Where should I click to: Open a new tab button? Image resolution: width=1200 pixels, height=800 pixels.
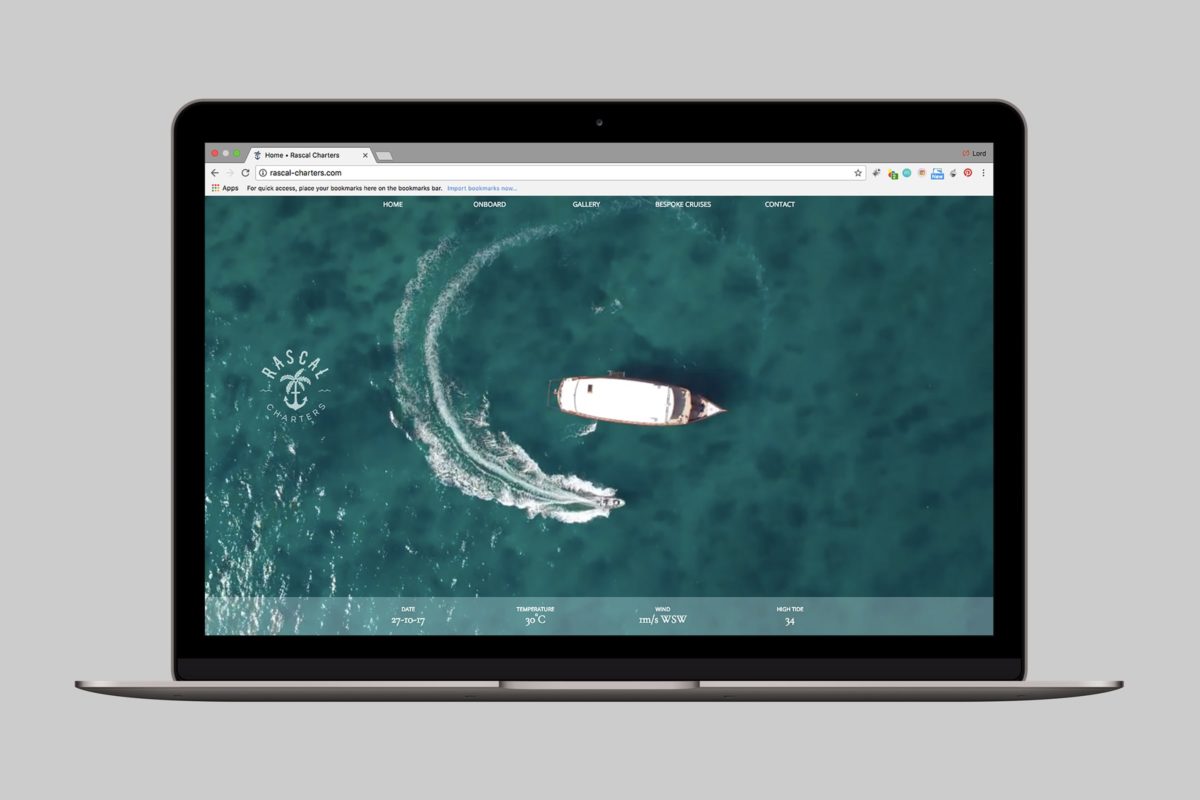(384, 156)
